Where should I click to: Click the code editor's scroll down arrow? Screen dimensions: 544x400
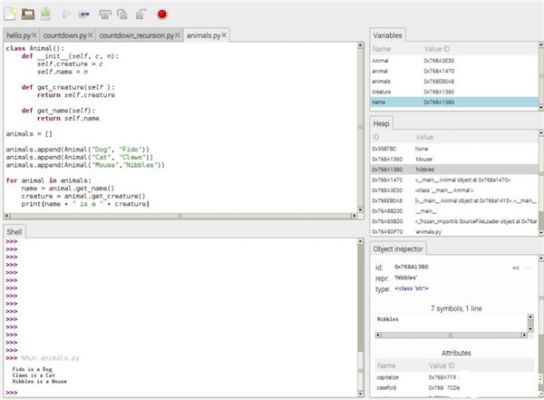point(360,210)
